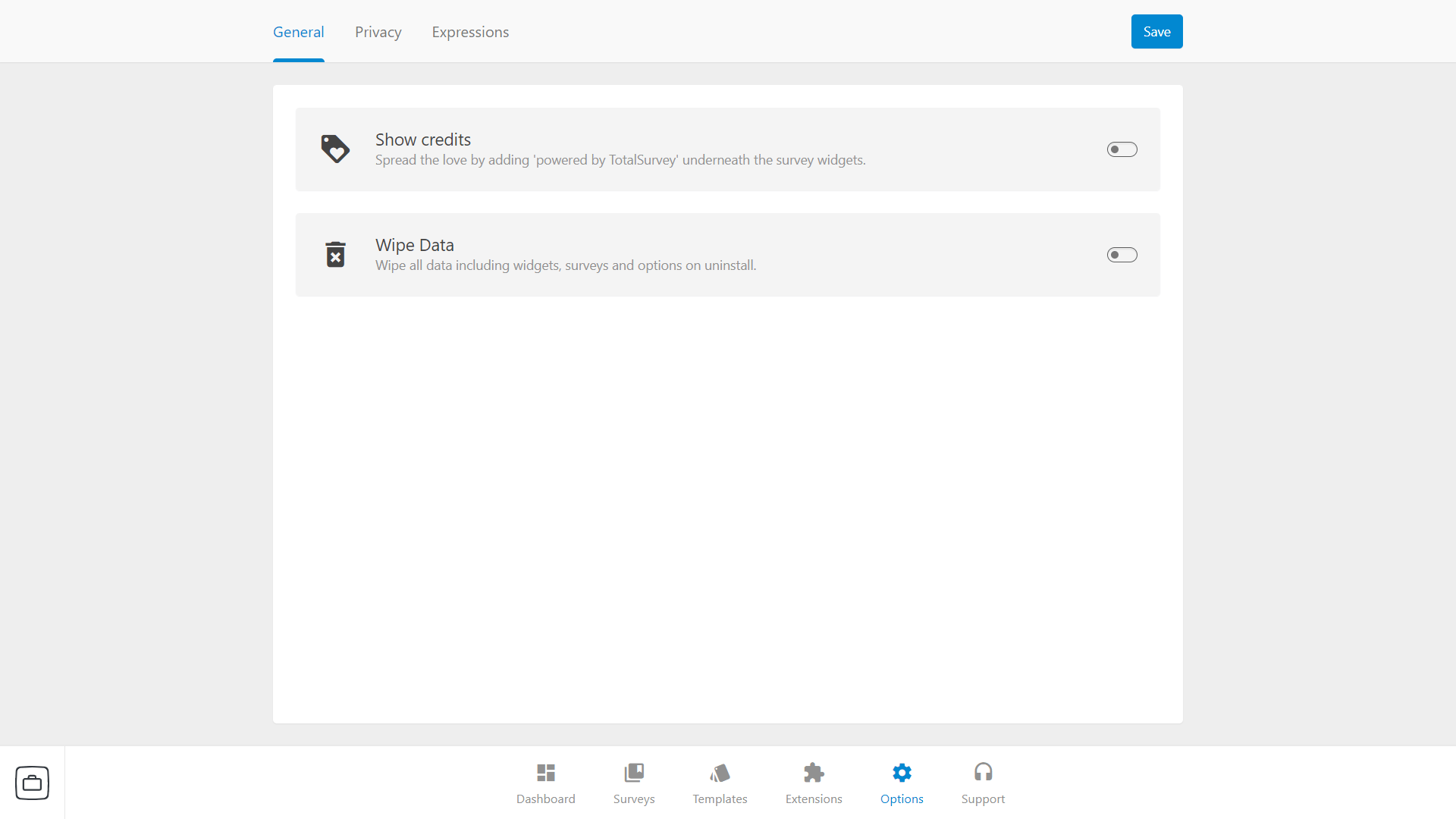Image resolution: width=1456 pixels, height=819 pixels.
Task: Expand Privacy settings options
Action: (378, 31)
